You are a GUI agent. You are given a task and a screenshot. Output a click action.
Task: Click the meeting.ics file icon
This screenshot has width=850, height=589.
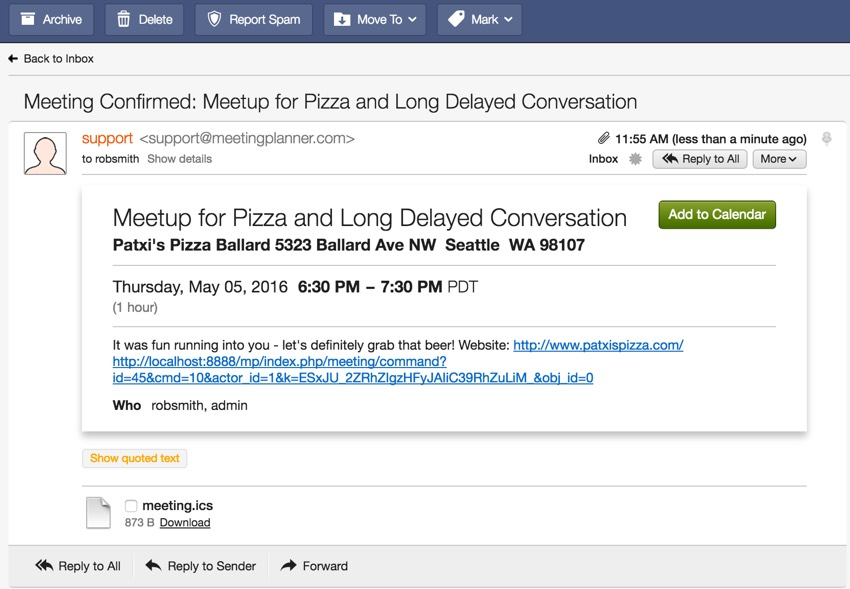point(98,512)
